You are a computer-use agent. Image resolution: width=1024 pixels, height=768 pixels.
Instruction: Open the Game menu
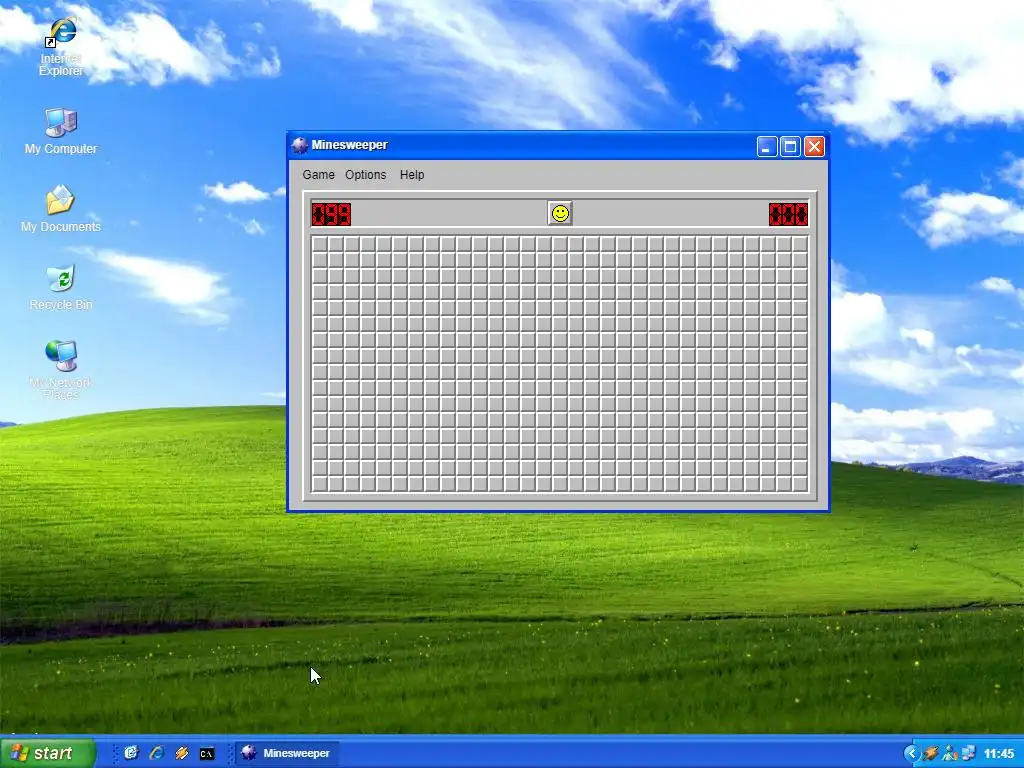(x=318, y=175)
